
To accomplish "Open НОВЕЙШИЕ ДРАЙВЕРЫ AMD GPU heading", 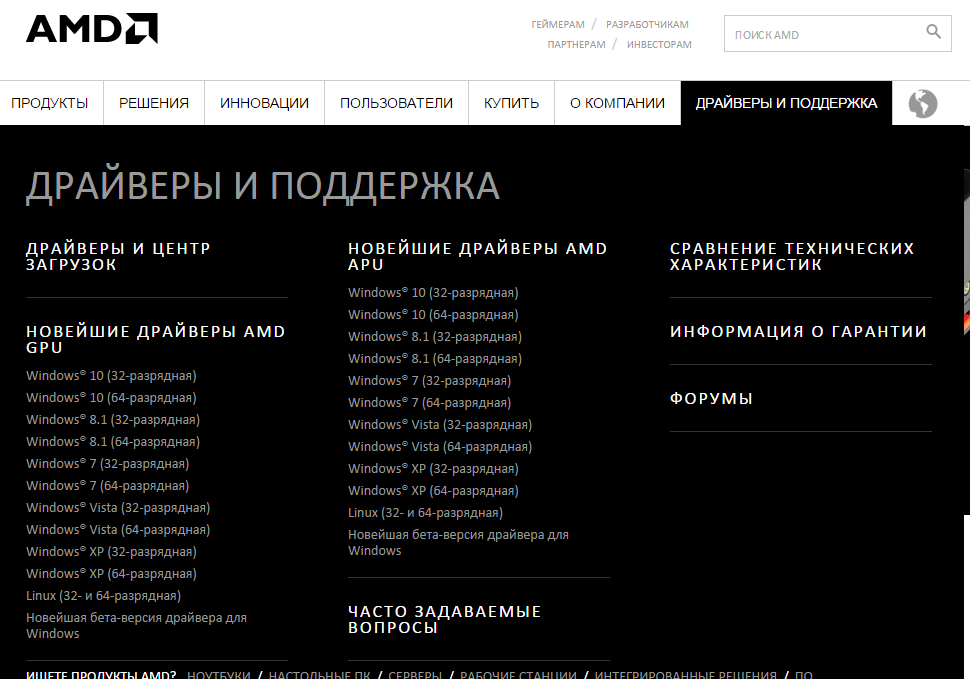I will [x=155, y=340].
